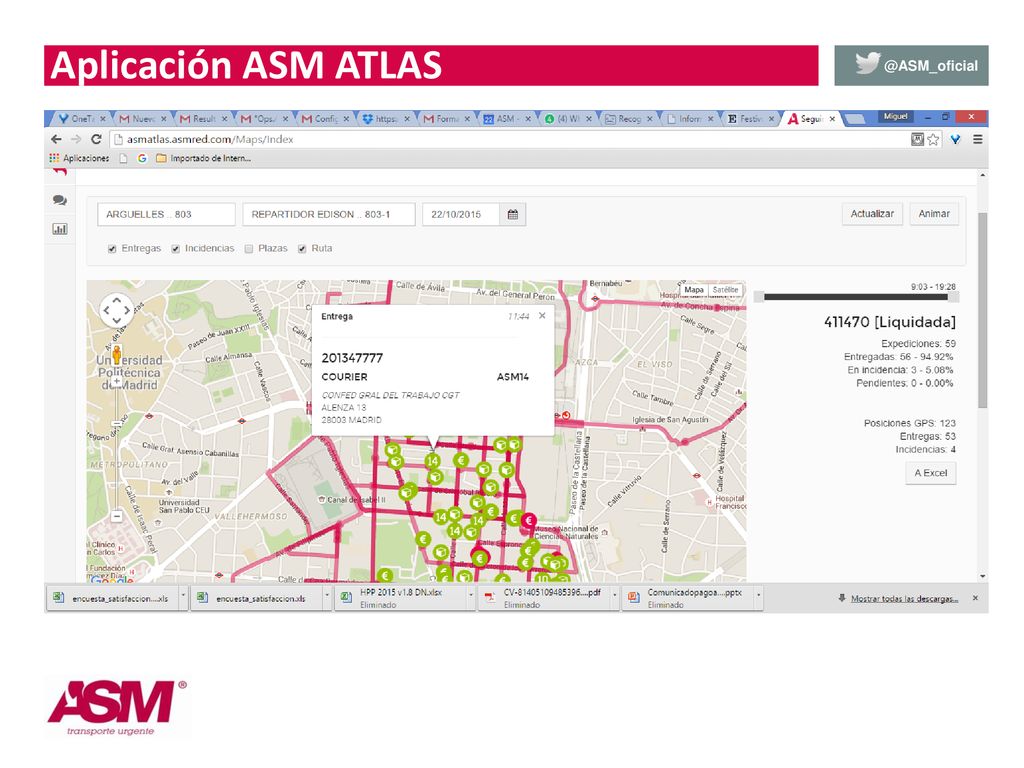Image resolution: width=1024 pixels, height=768 pixels.
Task: Switch map to Mapa view
Action: tap(694, 290)
